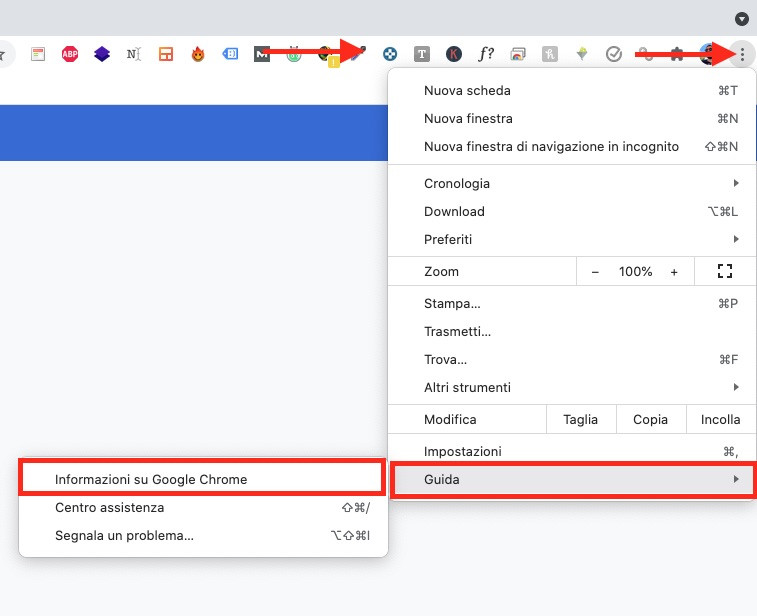The height and width of the screenshot is (616, 757).
Task: Click the Zoom label in the menu
Action: (x=441, y=271)
